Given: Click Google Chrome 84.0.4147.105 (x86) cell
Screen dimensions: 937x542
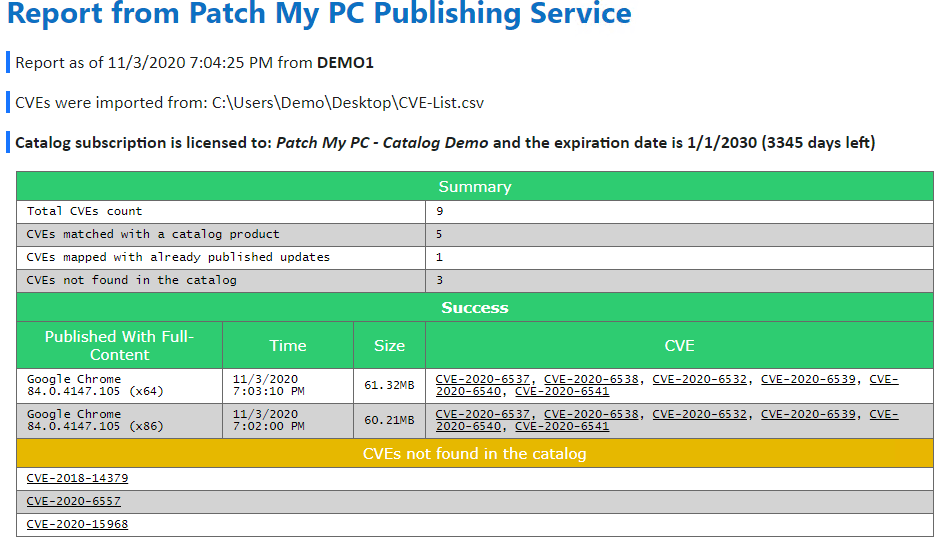Looking at the screenshot, I should point(120,420).
